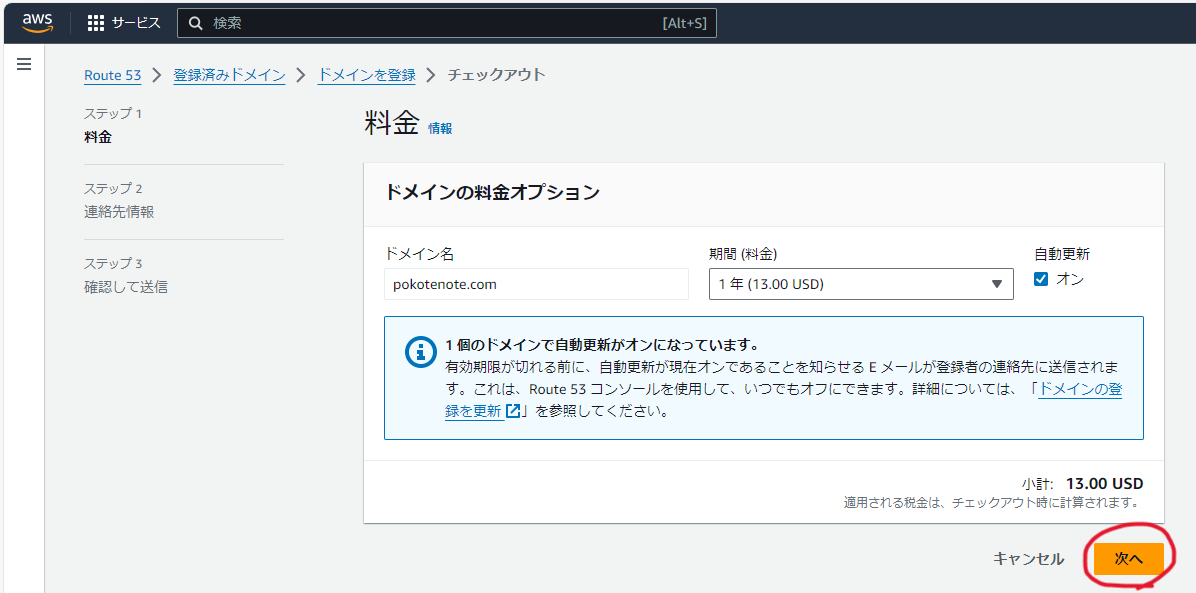1196x593 pixels.
Task: Click the chevron after Route 53 breadcrumb
Action: [157, 75]
